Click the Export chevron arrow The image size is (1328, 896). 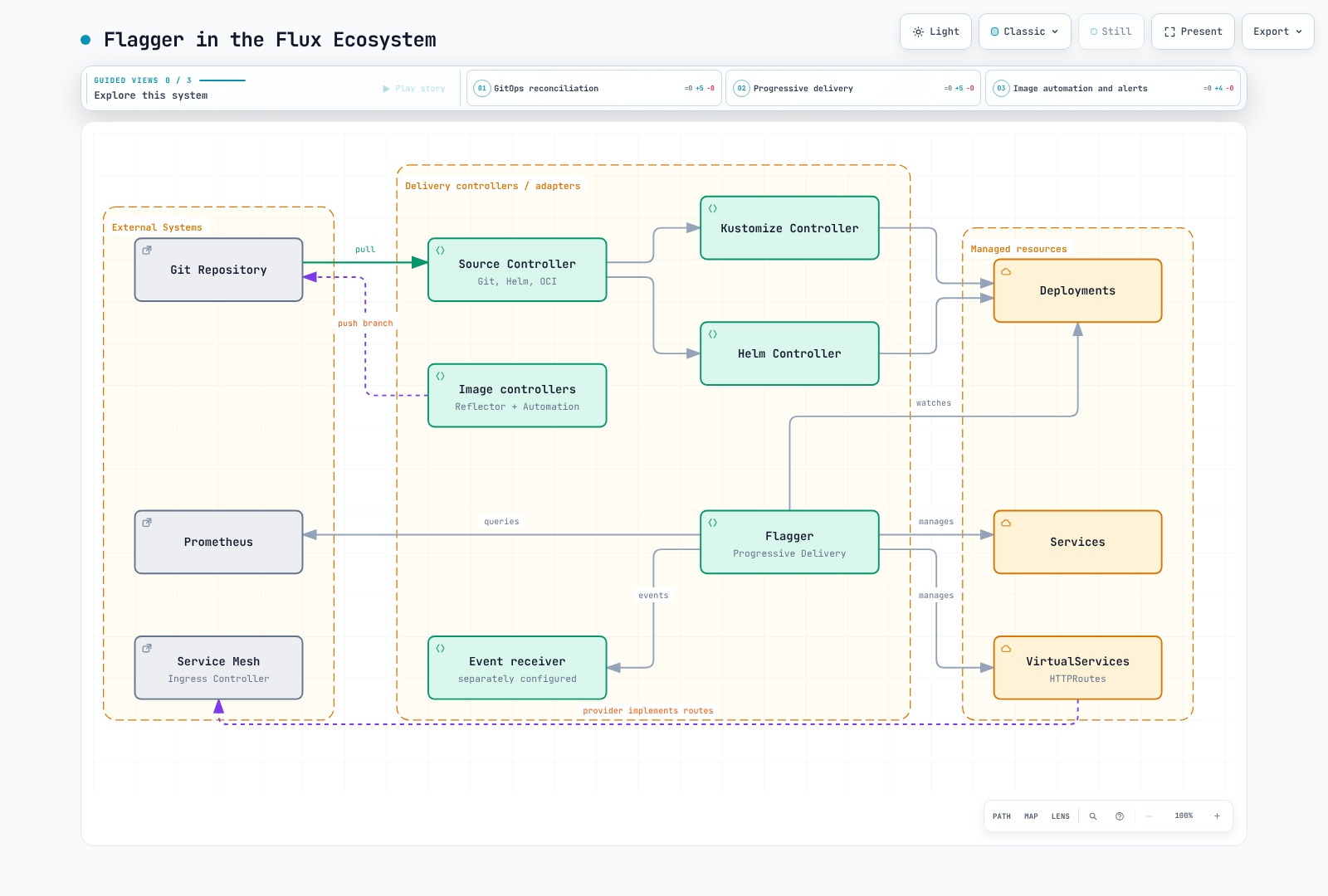(x=1299, y=32)
